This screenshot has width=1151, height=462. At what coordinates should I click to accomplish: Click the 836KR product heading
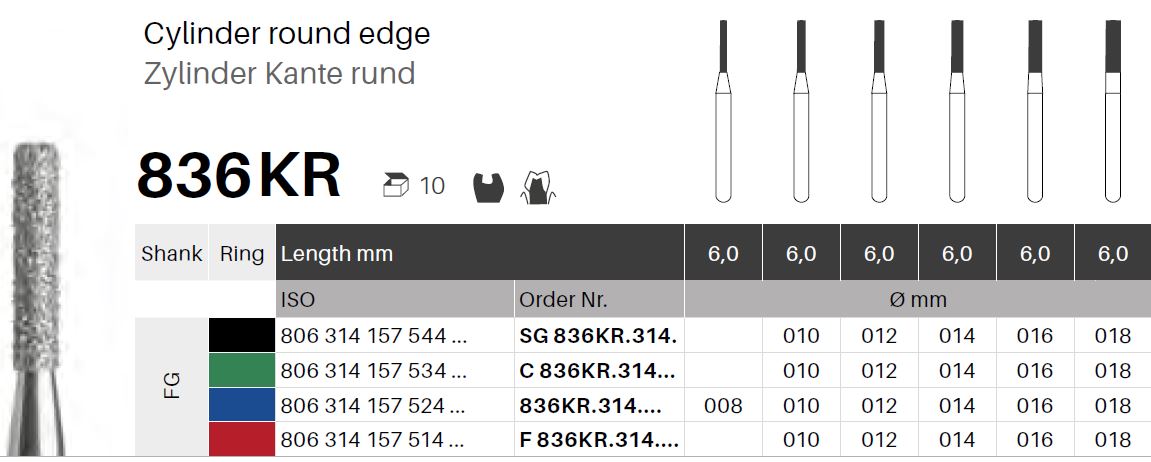239,176
